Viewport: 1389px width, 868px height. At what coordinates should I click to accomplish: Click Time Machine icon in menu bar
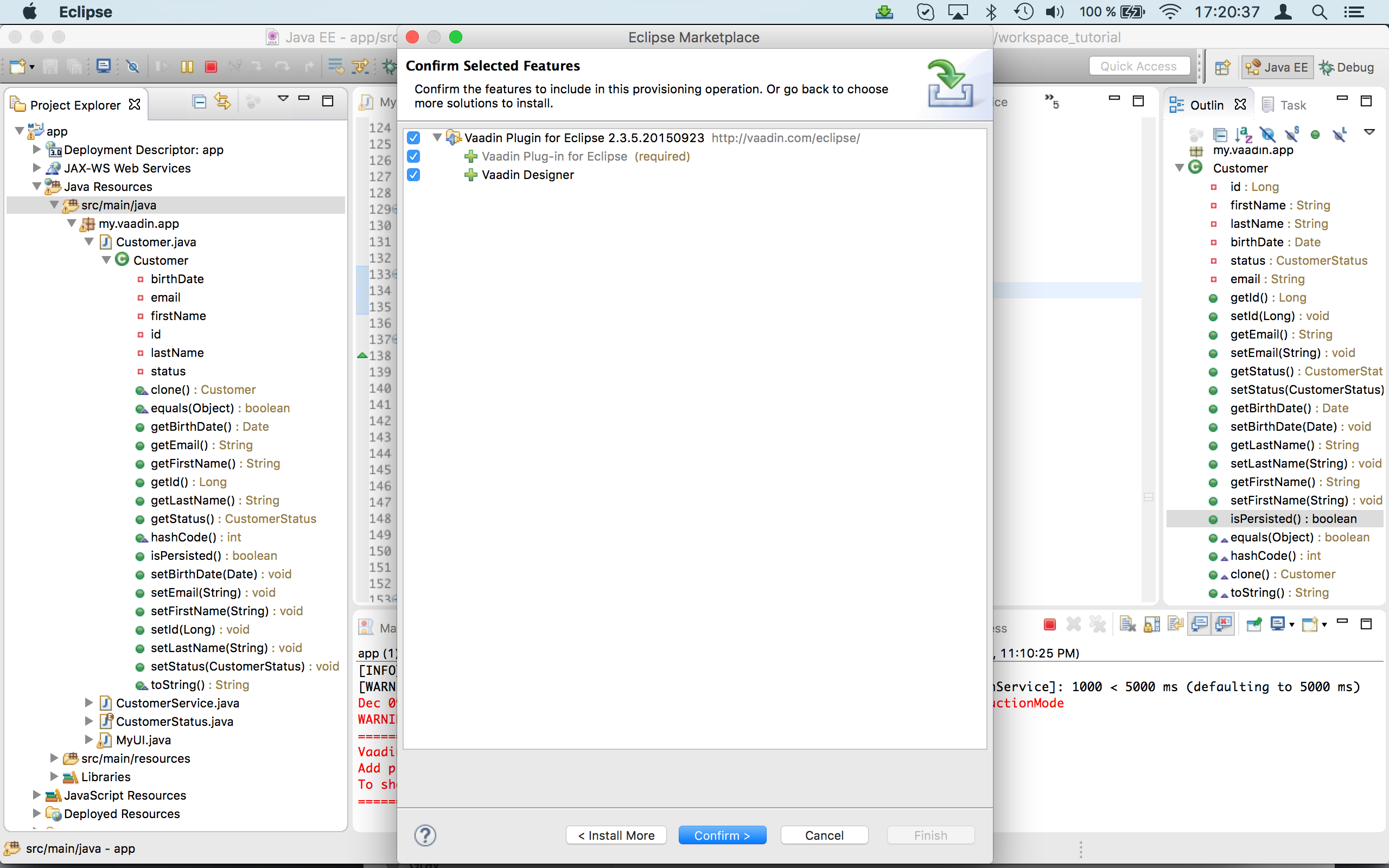[1023, 12]
